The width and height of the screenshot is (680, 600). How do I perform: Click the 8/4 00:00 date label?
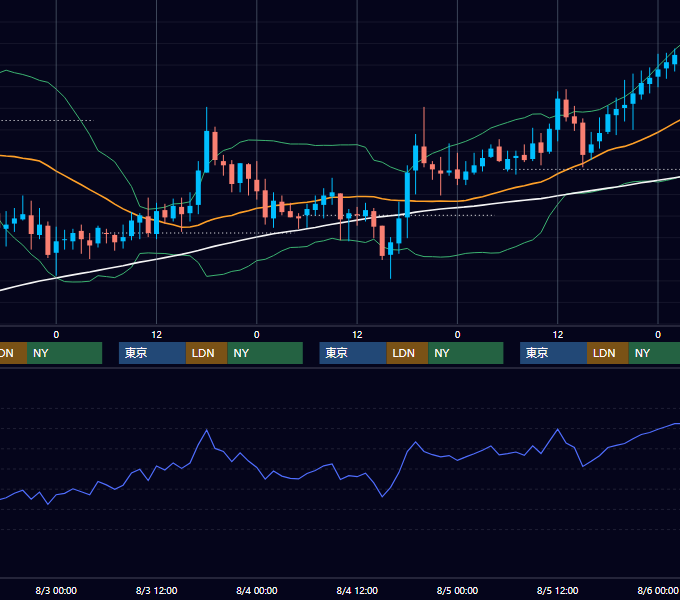click(257, 590)
